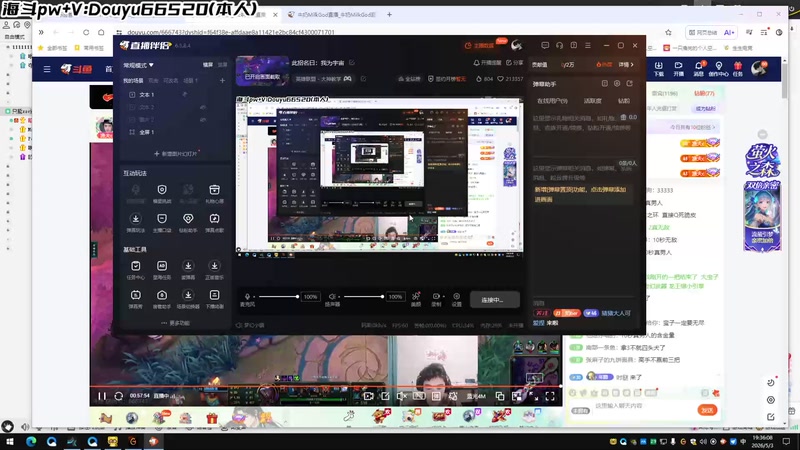This screenshot has height=450, width=800.
Task: Pause the Douyu video player
Action: pyautogui.click(x=102, y=396)
